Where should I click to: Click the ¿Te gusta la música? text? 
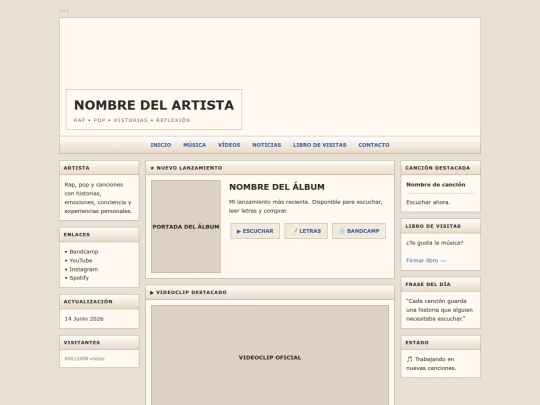(x=435, y=243)
